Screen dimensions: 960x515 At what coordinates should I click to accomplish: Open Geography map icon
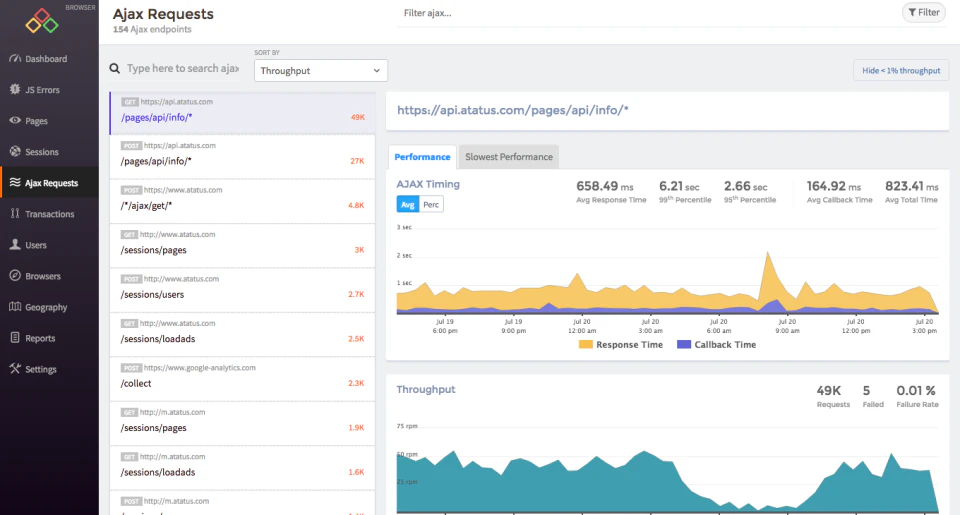pyautogui.click(x=15, y=307)
